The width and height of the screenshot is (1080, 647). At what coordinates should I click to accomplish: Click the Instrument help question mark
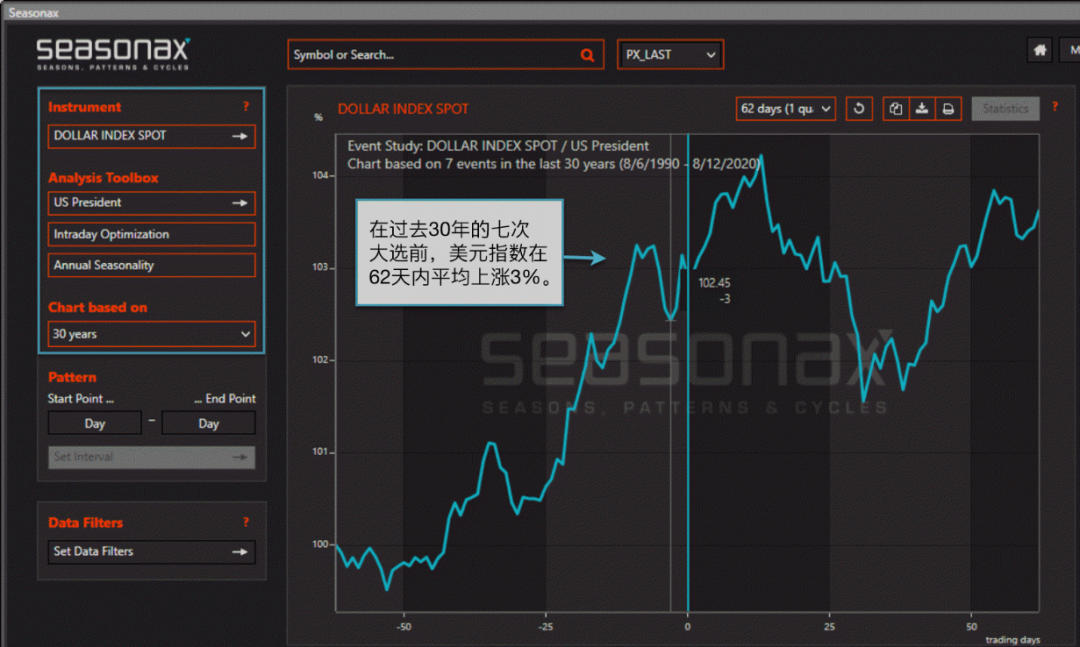click(246, 106)
